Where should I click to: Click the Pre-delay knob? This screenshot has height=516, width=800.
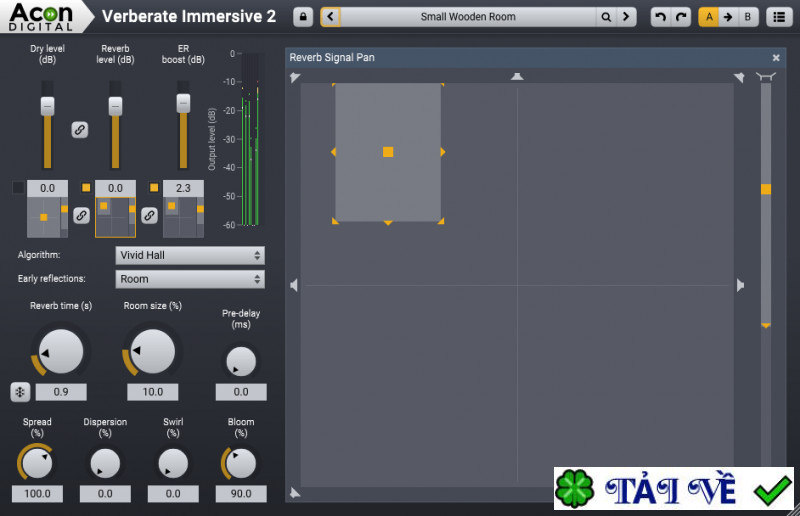coord(241,361)
